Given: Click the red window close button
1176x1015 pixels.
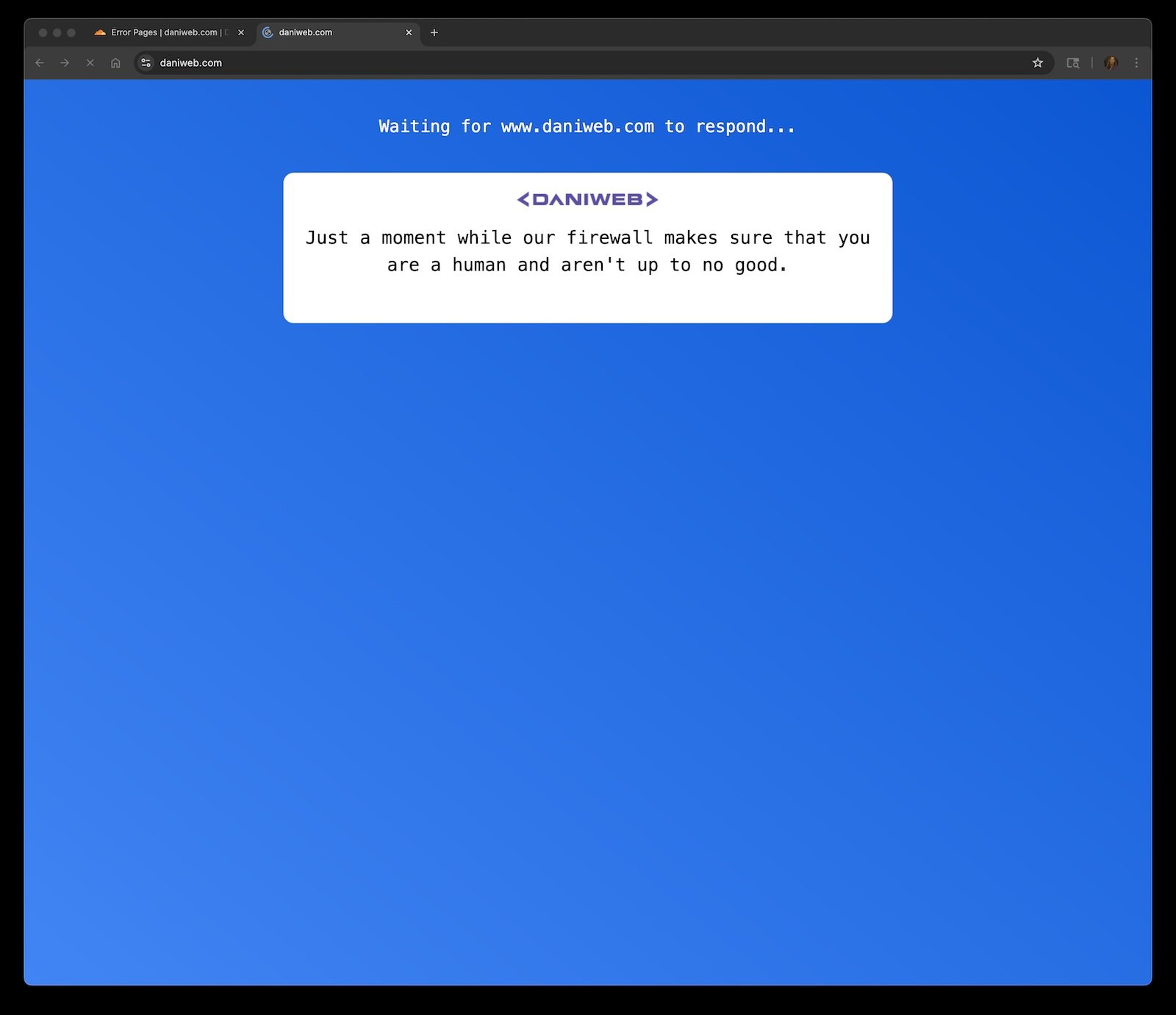Looking at the screenshot, I should (x=43, y=32).
